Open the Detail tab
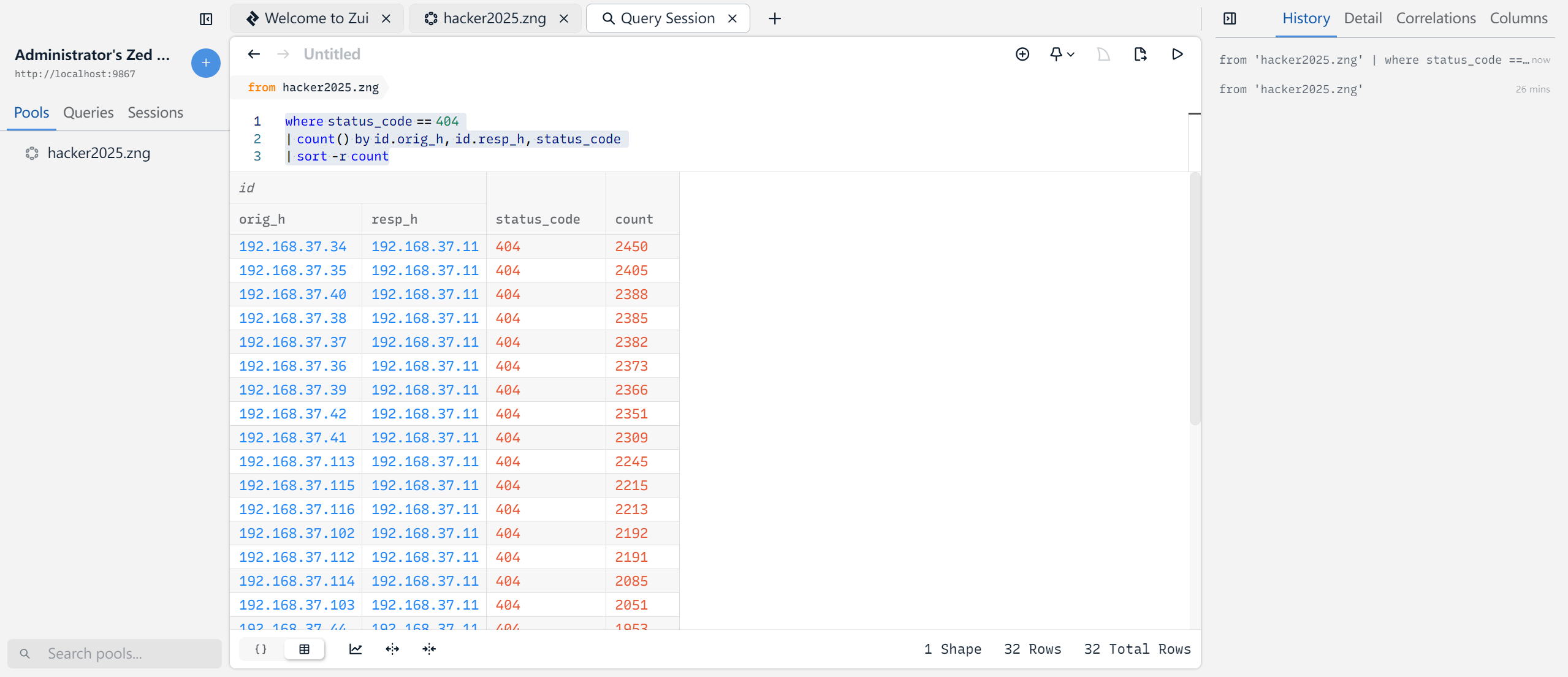This screenshot has height=677, width=1568. click(x=1362, y=18)
